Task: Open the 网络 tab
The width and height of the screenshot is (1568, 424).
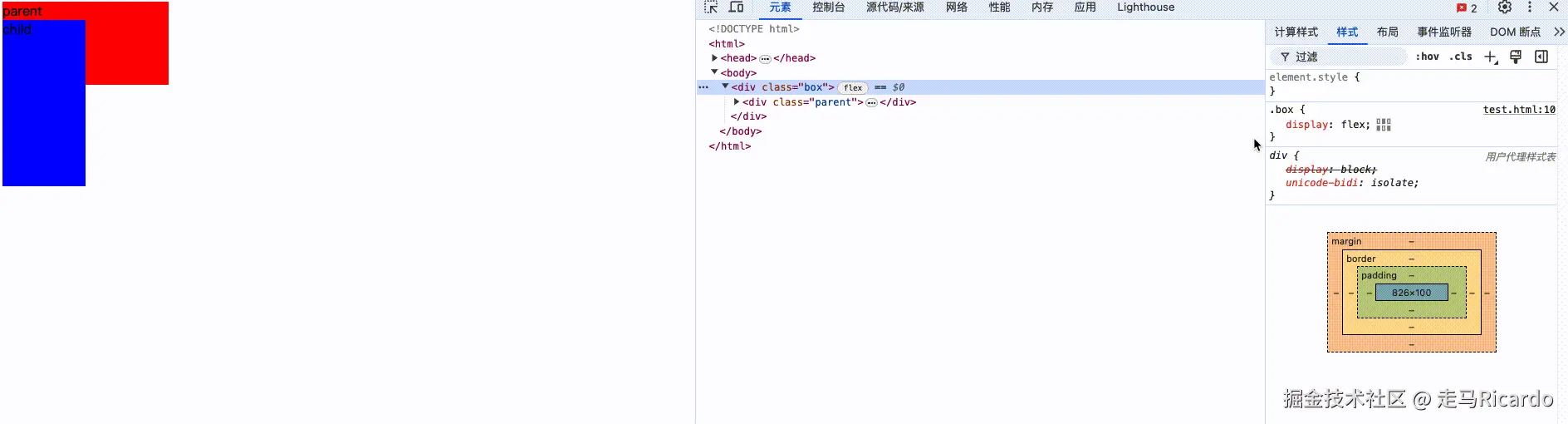Action: click(957, 7)
